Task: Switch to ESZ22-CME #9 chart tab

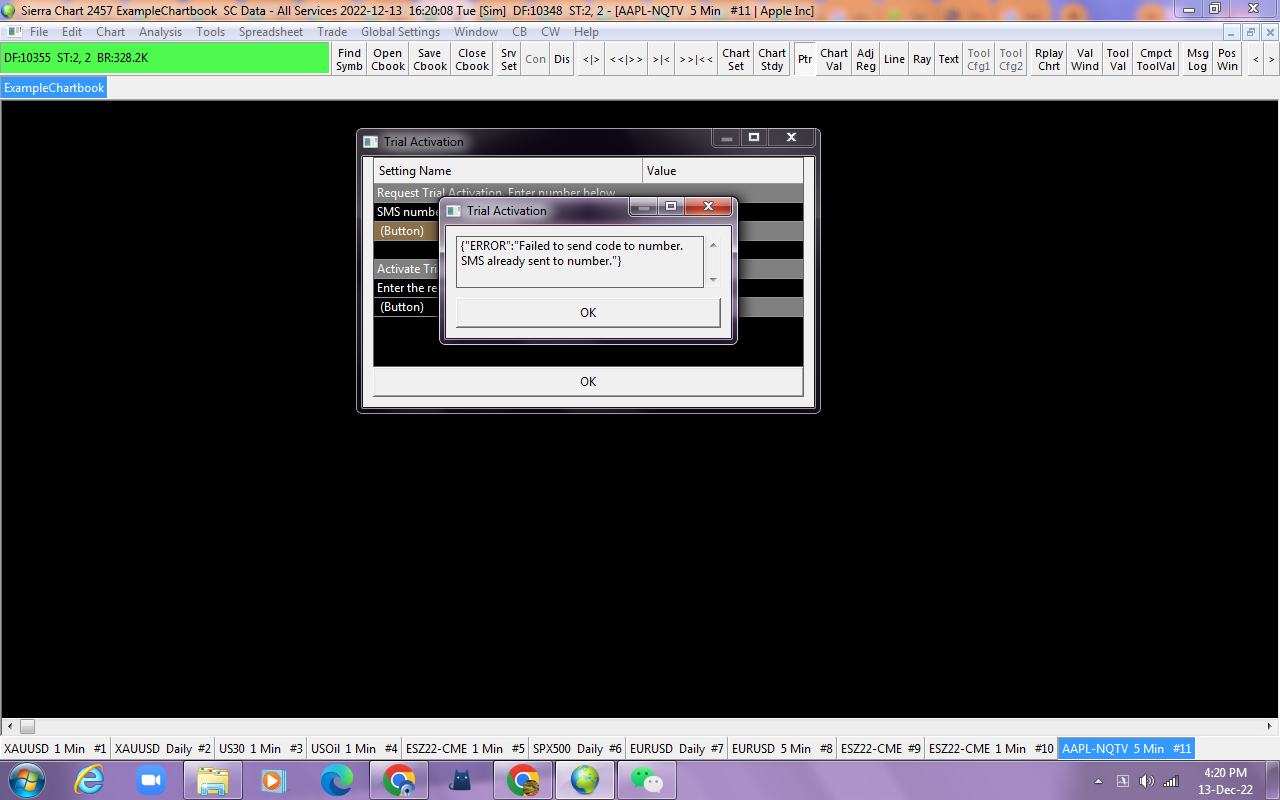Action: [880, 748]
